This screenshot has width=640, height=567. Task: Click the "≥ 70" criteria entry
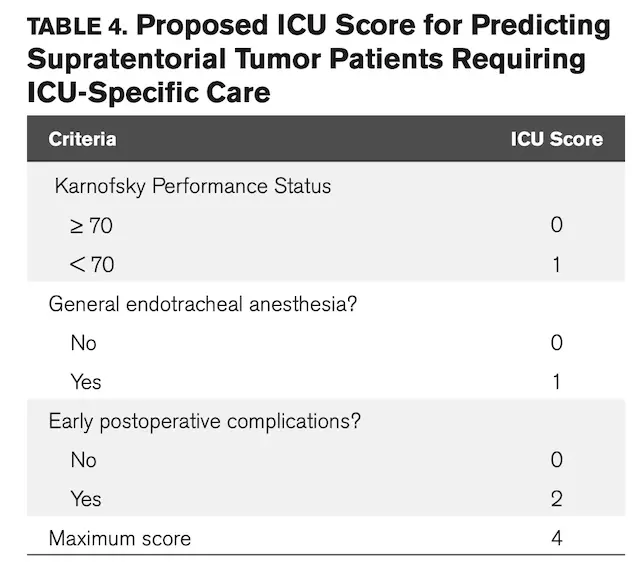91,226
